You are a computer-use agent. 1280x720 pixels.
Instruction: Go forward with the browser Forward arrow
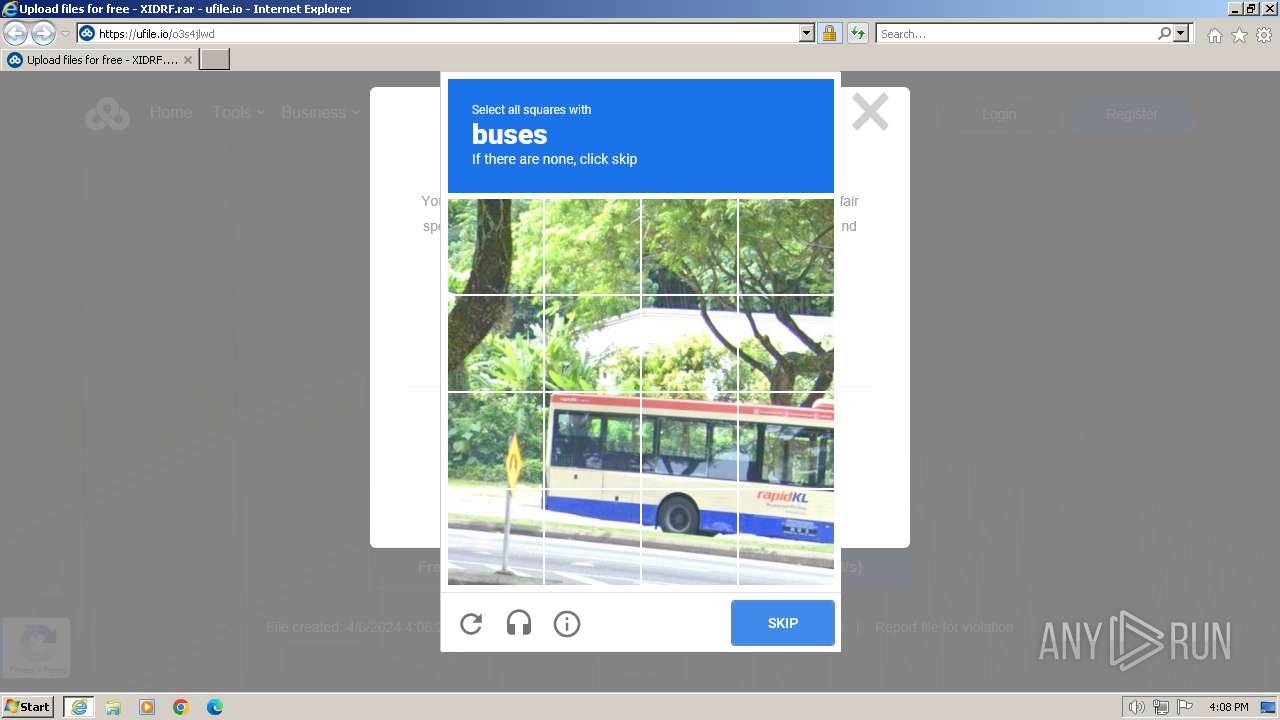[43, 34]
